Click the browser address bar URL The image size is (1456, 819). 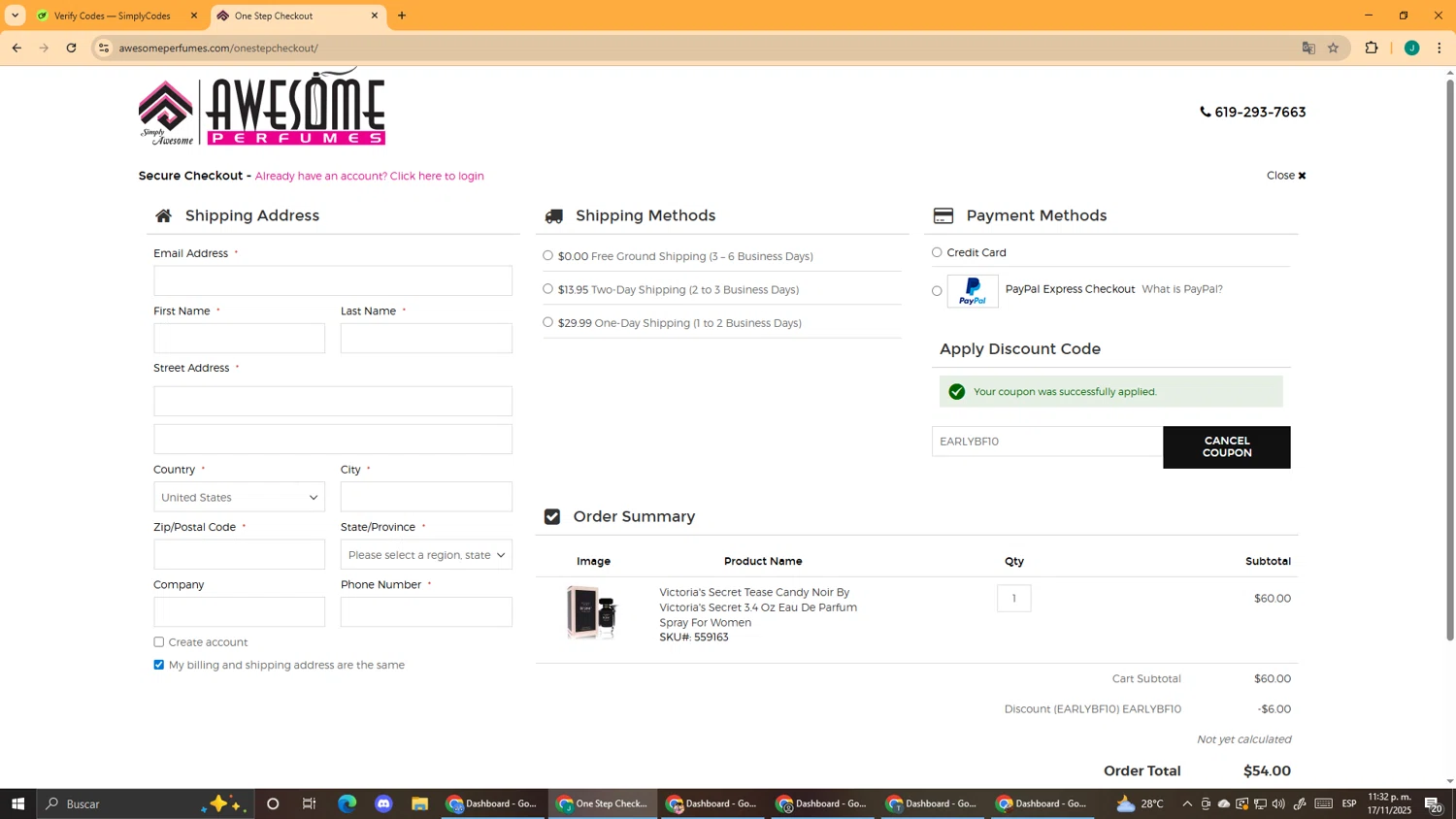(218, 48)
